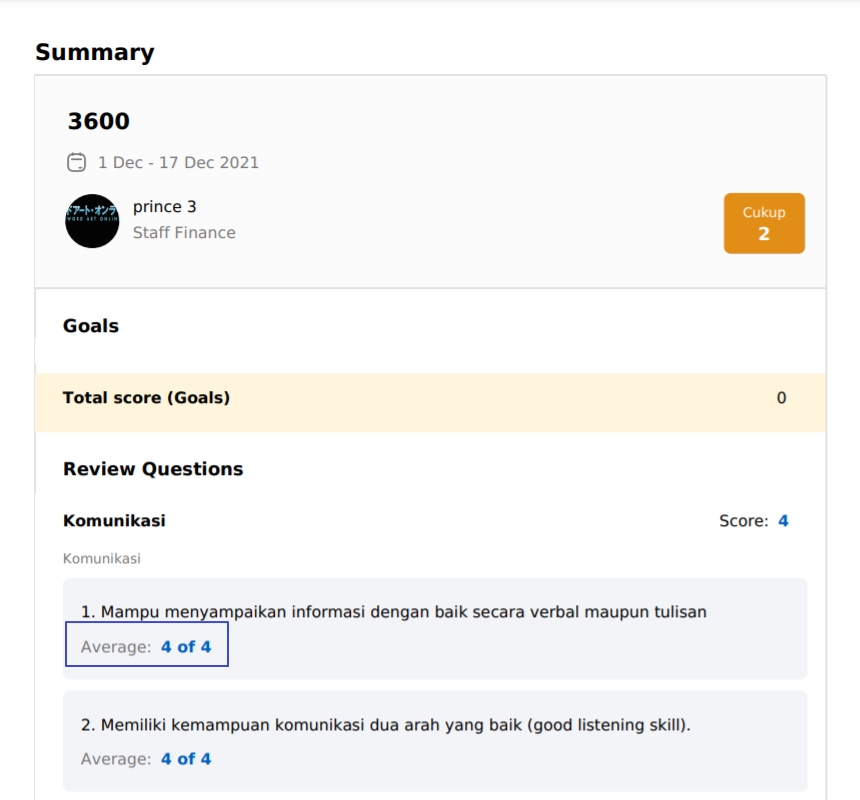Click the 3600 review title

(99, 122)
